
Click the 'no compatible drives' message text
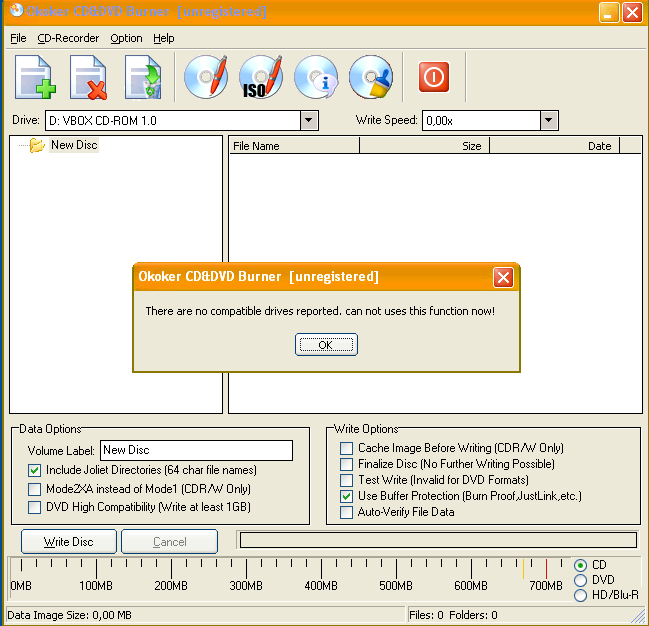[320, 311]
